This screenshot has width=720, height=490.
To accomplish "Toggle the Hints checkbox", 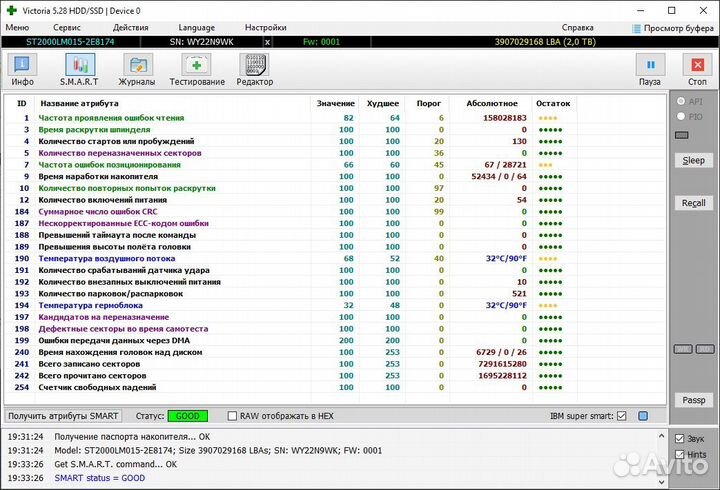I will pyautogui.click(x=680, y=454).
